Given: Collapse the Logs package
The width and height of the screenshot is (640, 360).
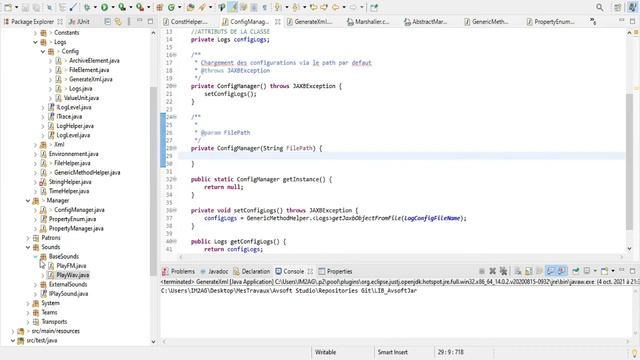Looking at the screenshot, I should [35, 42].
